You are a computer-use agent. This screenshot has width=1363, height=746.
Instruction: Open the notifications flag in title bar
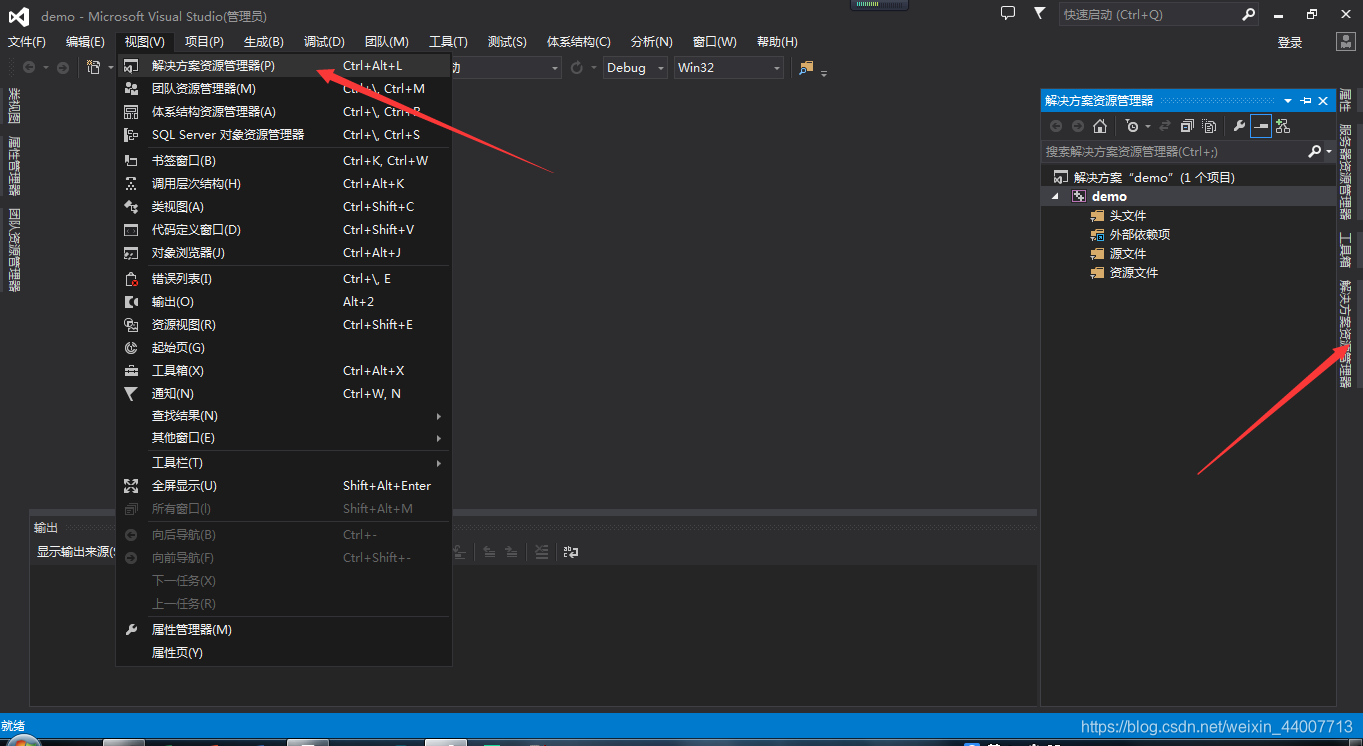[1040, 14]
